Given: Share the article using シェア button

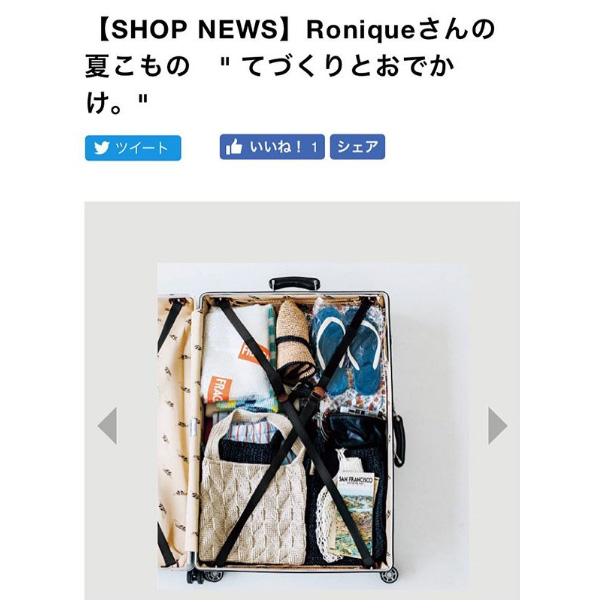Looking at the screenshot, I should [357, 147].
